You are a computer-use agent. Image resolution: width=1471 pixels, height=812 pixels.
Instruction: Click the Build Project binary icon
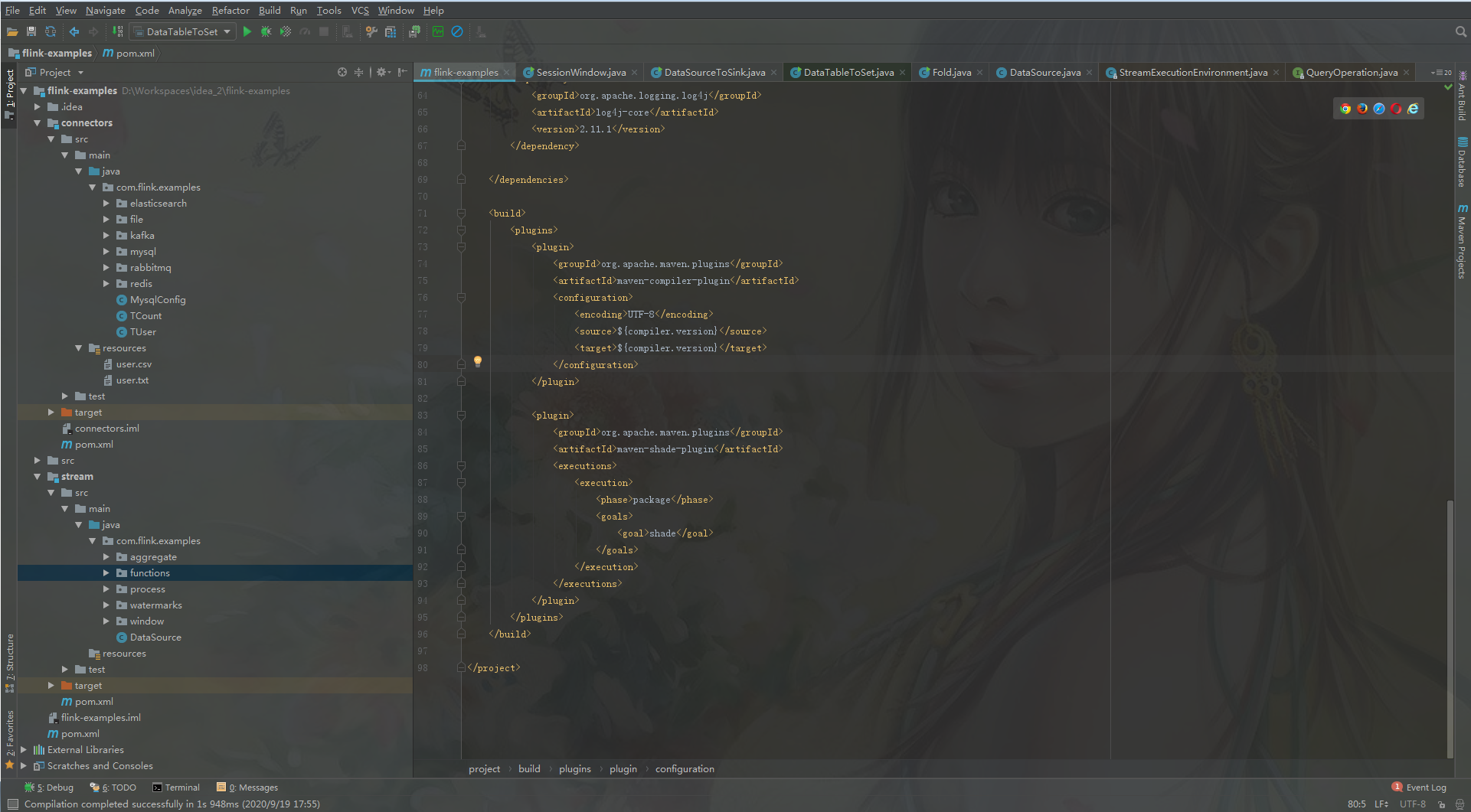pyautogui.click(x=117, y=31)
